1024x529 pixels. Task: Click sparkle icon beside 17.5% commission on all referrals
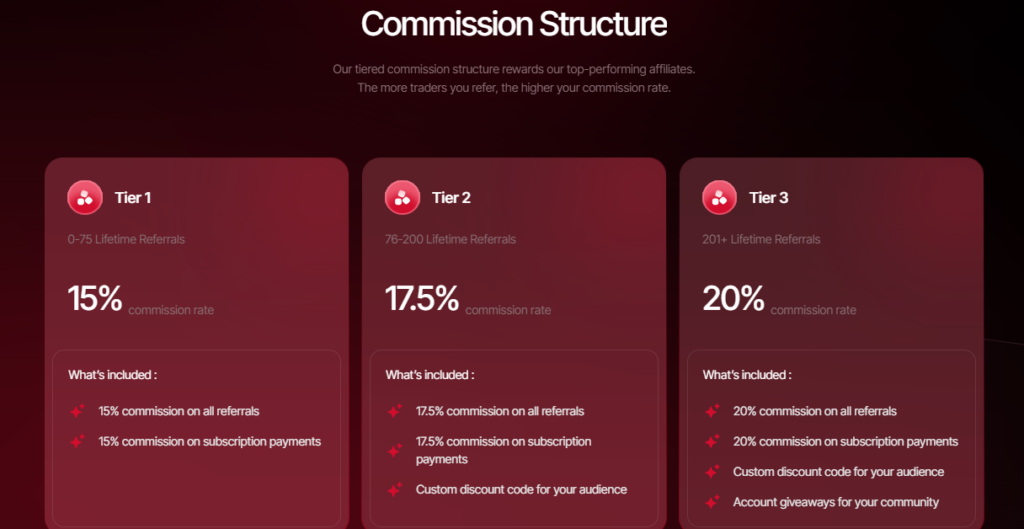point(394,411)
